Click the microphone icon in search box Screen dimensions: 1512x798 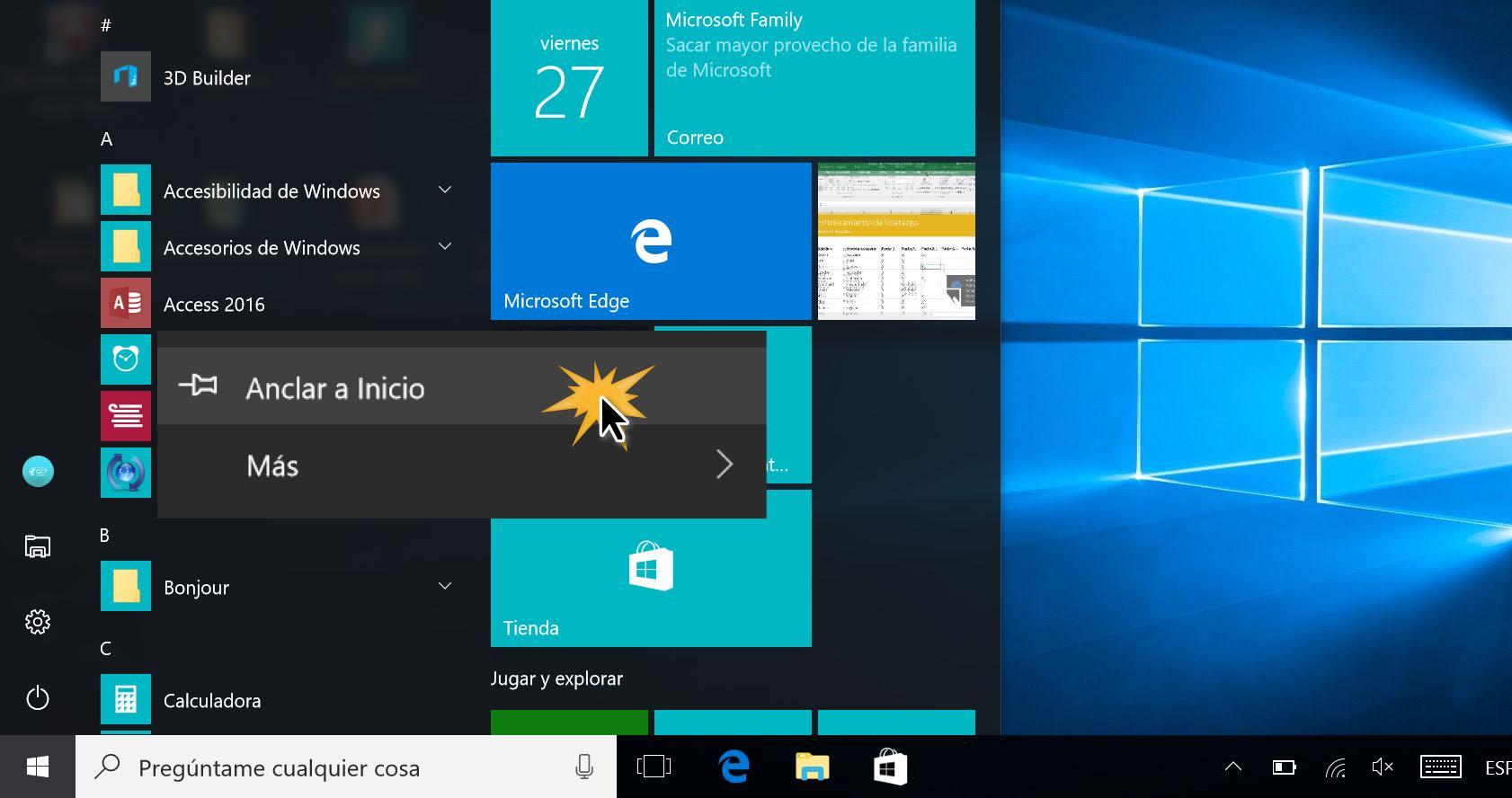pyautogui.click(x=584, y=767)
